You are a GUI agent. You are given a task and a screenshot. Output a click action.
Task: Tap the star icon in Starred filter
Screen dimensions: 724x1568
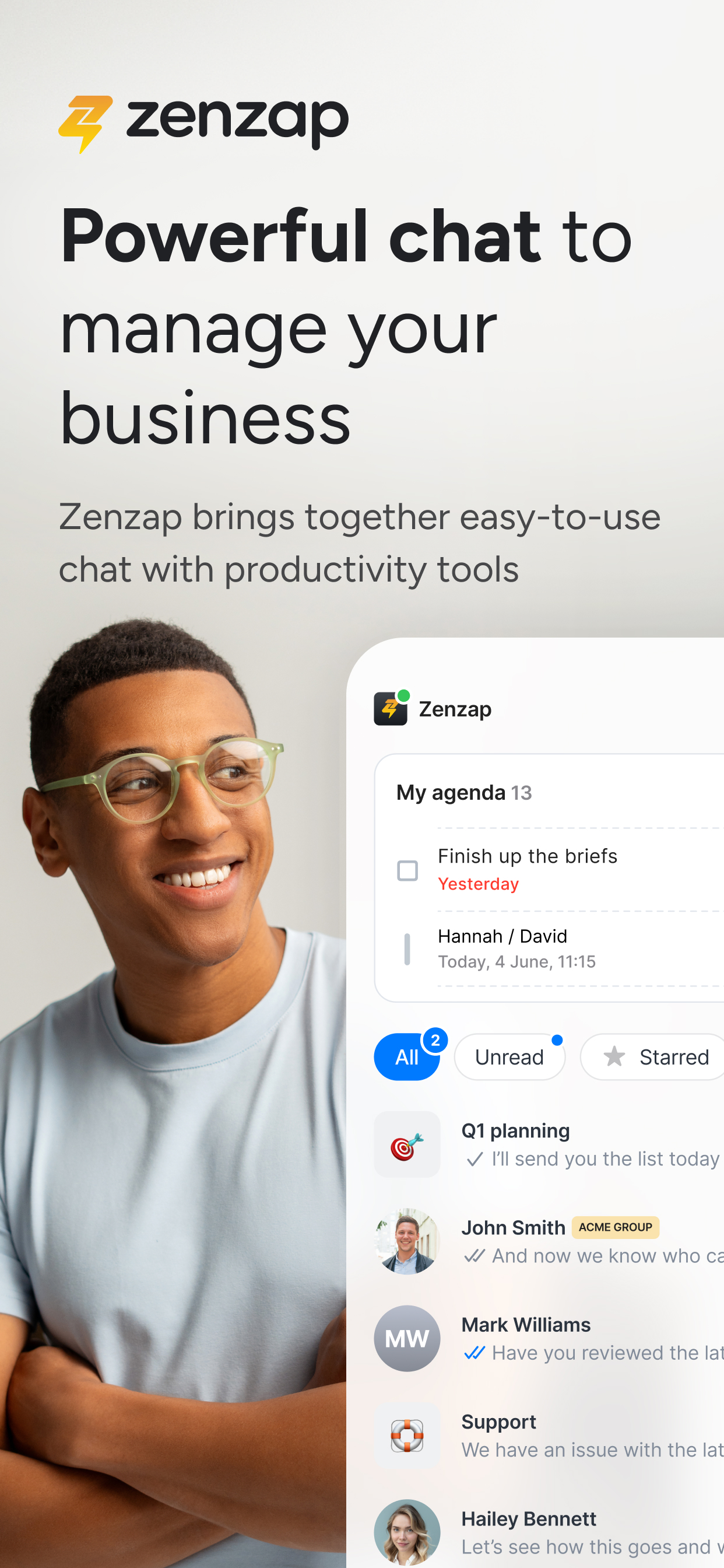click(614, 1056)
